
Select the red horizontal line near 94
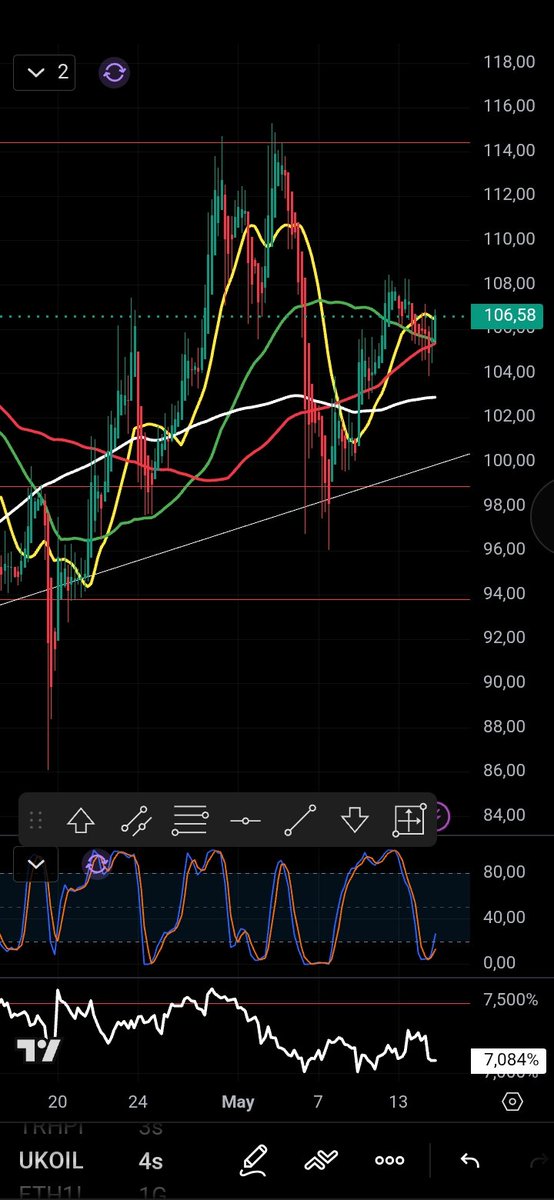tap(235, 599)
